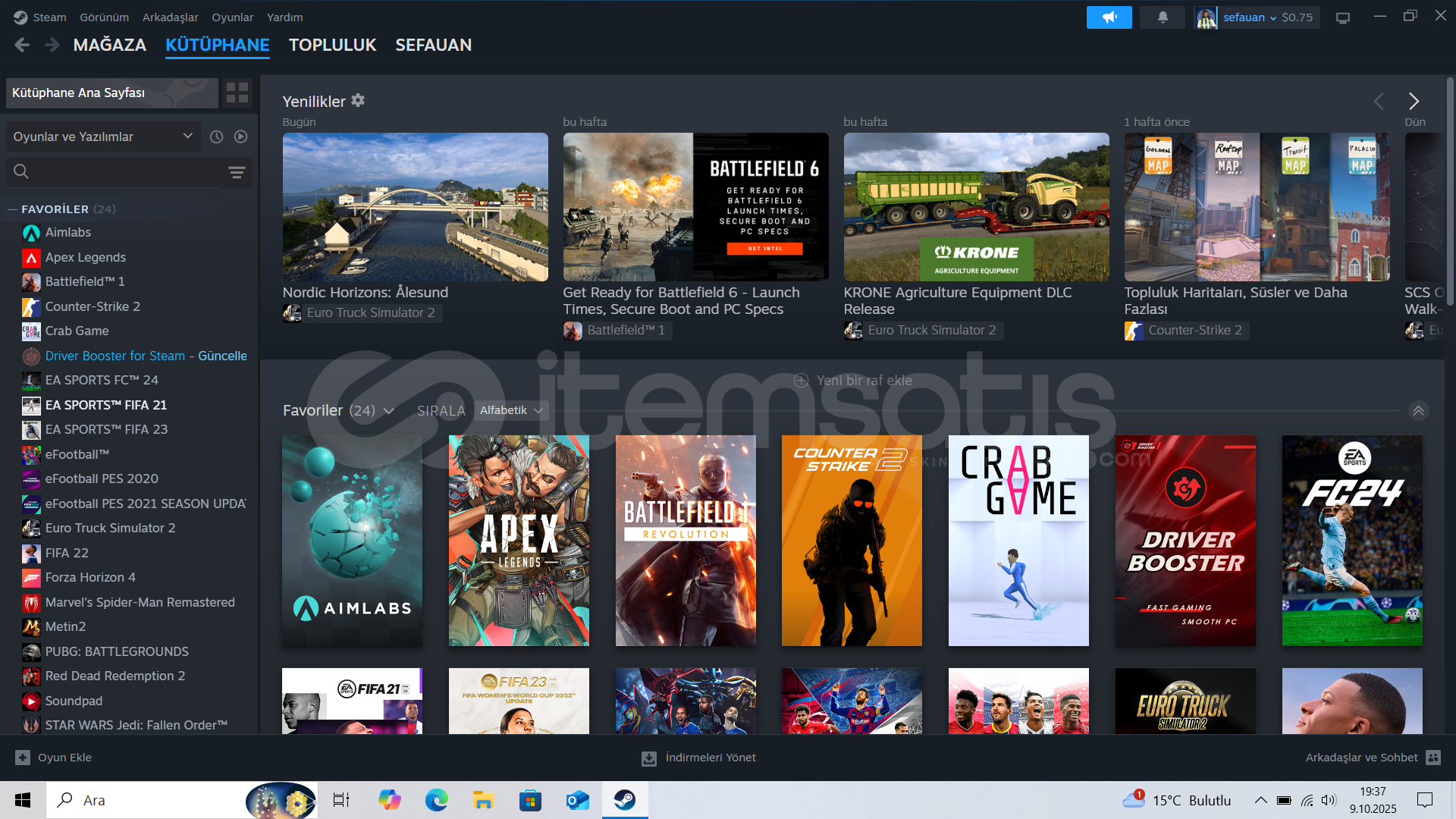Collapse the Favoriler shelf with double-chevron
1456x819 pixels.
[1418, 410]
